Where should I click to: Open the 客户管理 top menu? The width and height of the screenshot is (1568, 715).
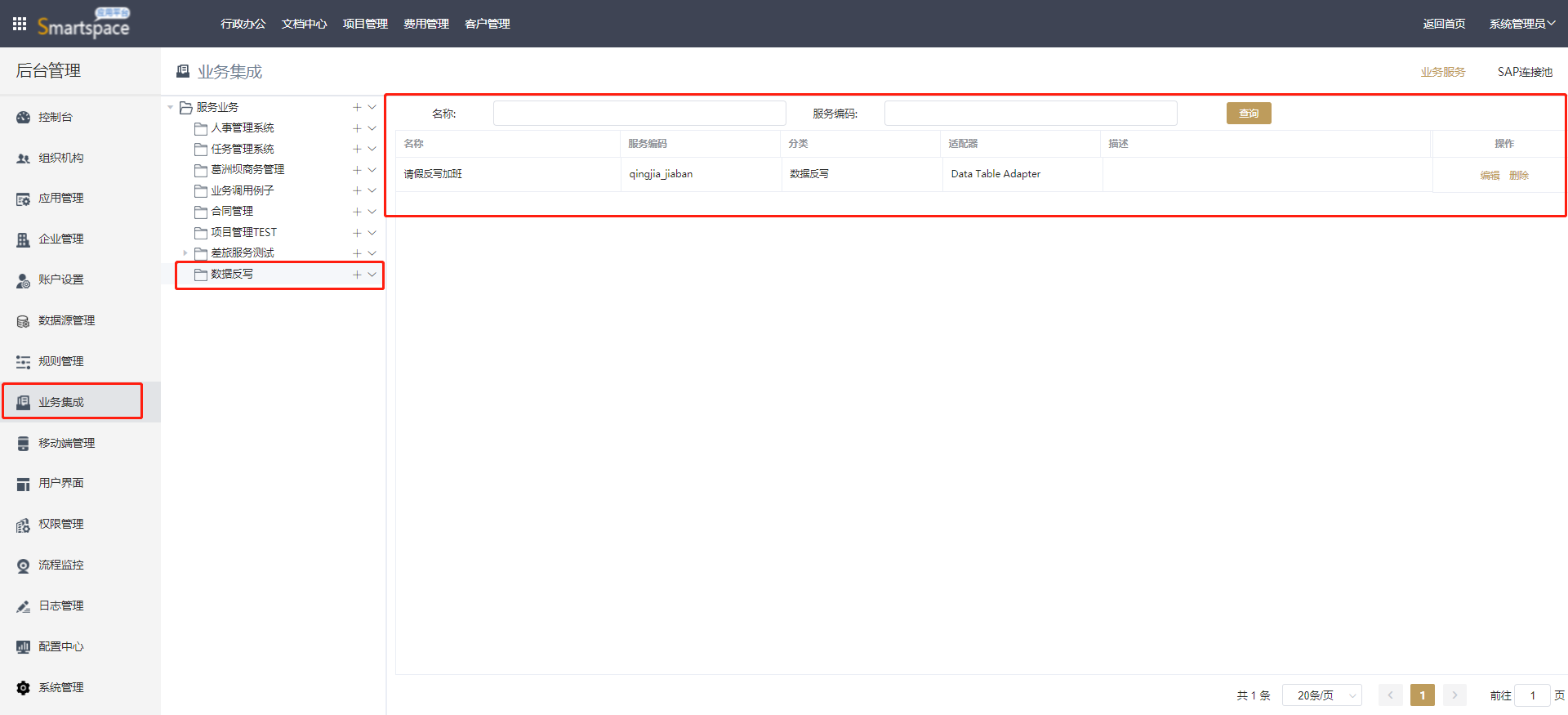click(488, 24)
